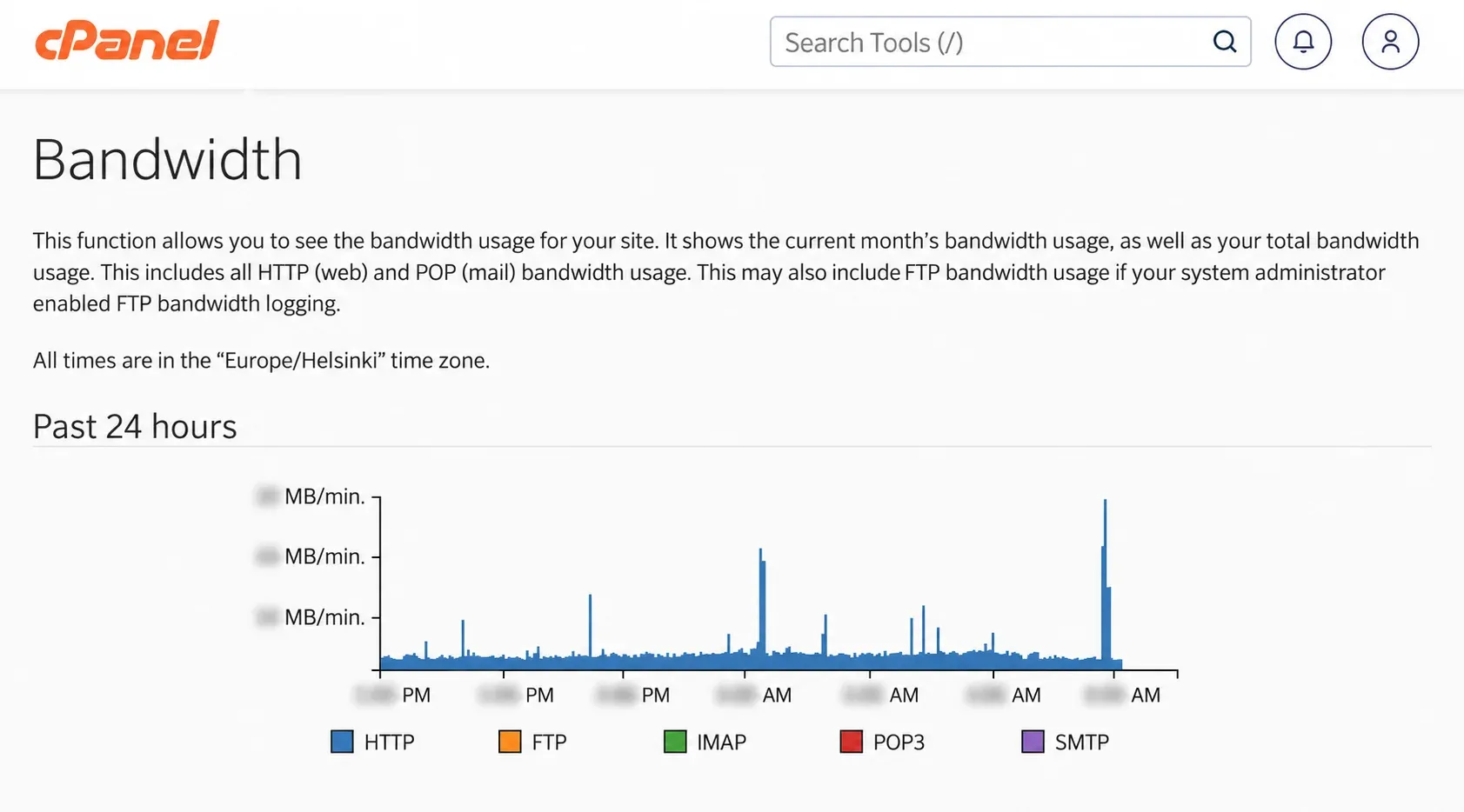
Task: Focus the Search Tools input field
Action: [x=1010, y=42]
